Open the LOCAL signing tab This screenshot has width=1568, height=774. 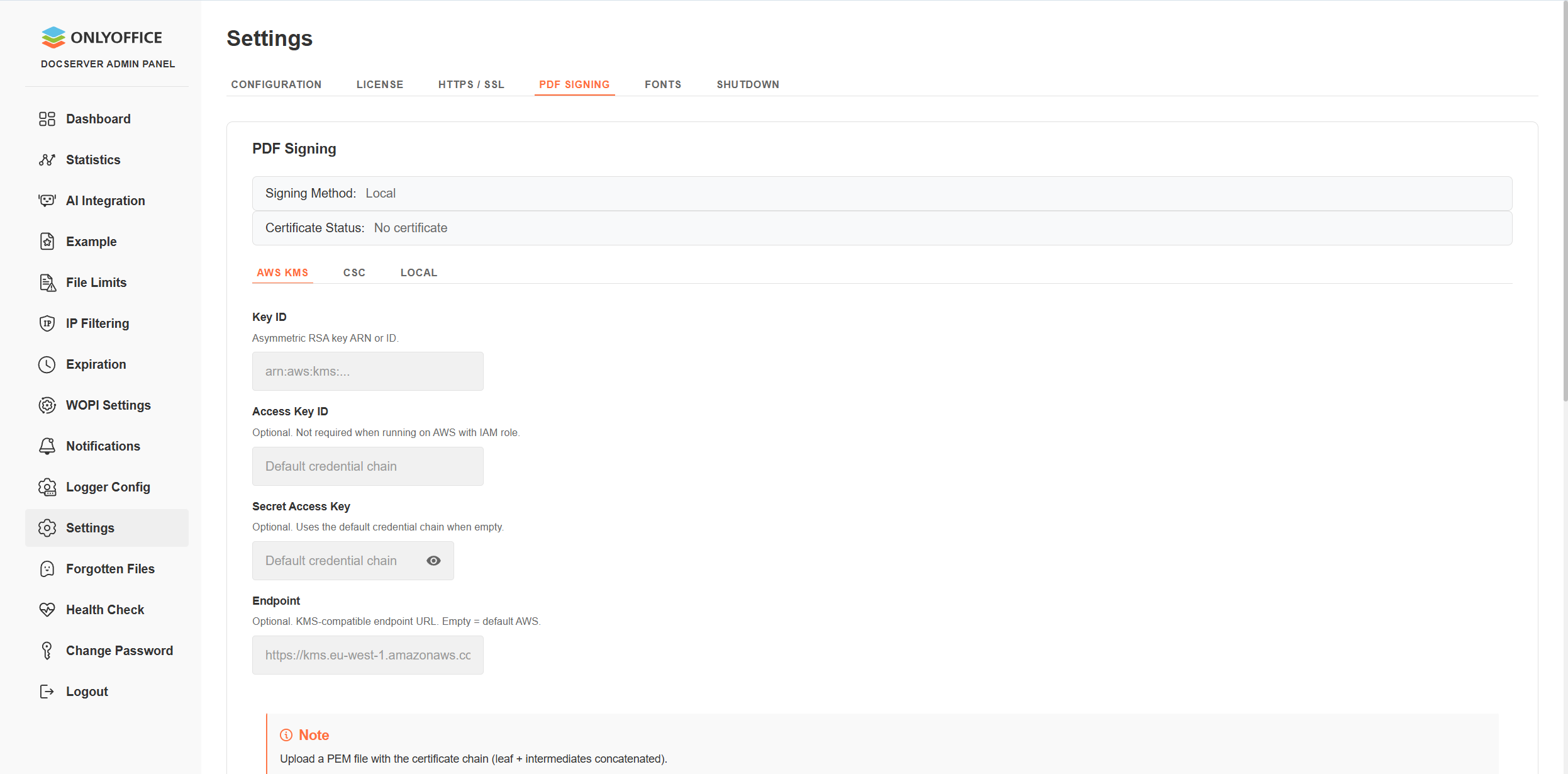(418, 272)
